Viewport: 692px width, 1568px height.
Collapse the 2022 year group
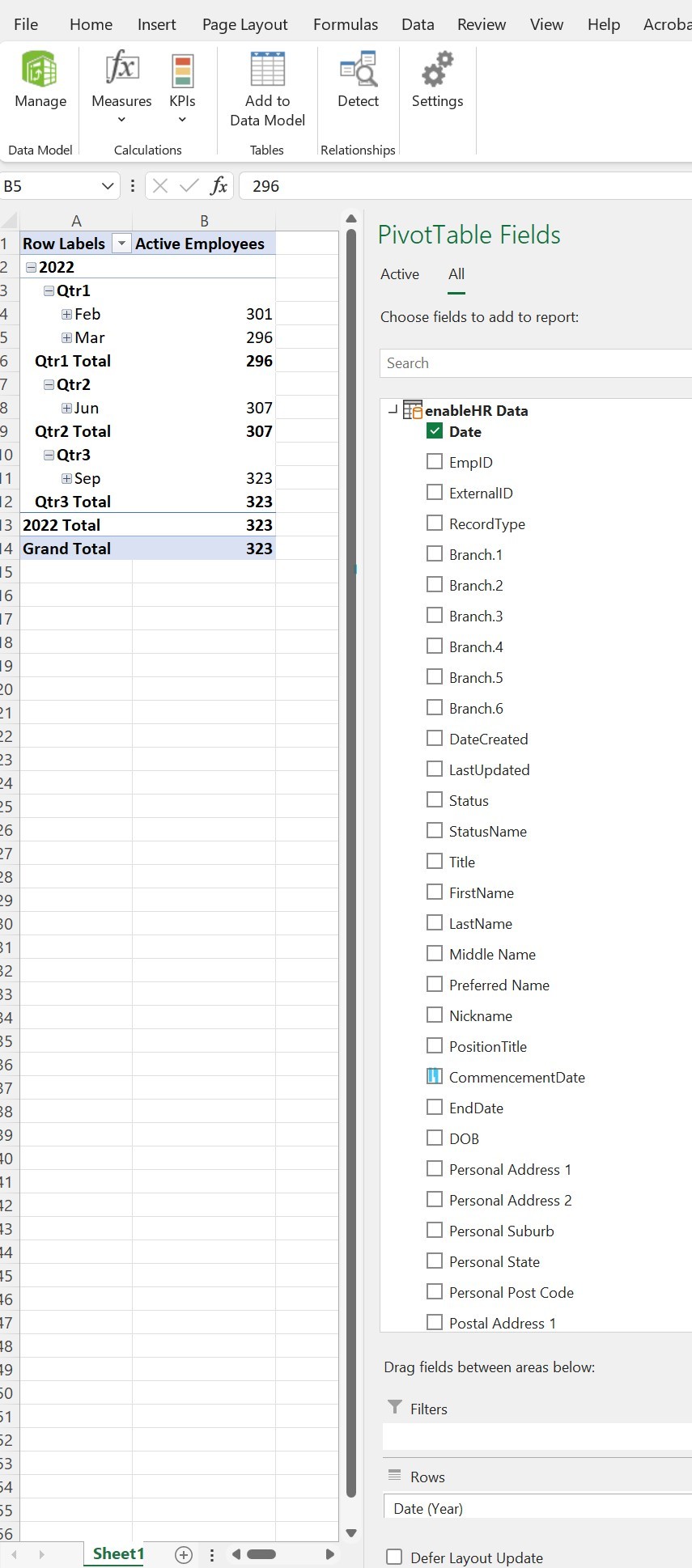pos(31,267)
